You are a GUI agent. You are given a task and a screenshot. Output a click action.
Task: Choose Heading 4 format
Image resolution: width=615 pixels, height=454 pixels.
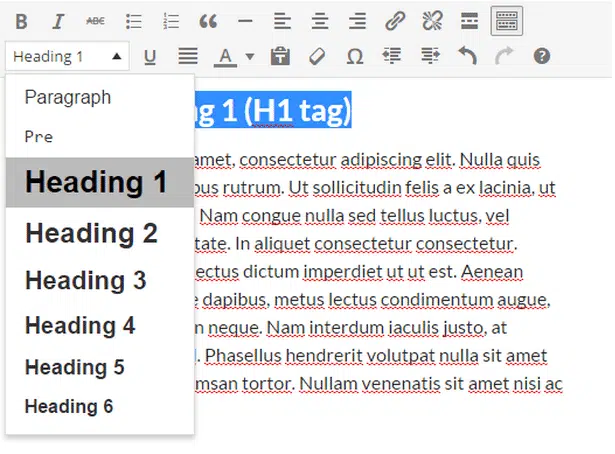(100, 325)
